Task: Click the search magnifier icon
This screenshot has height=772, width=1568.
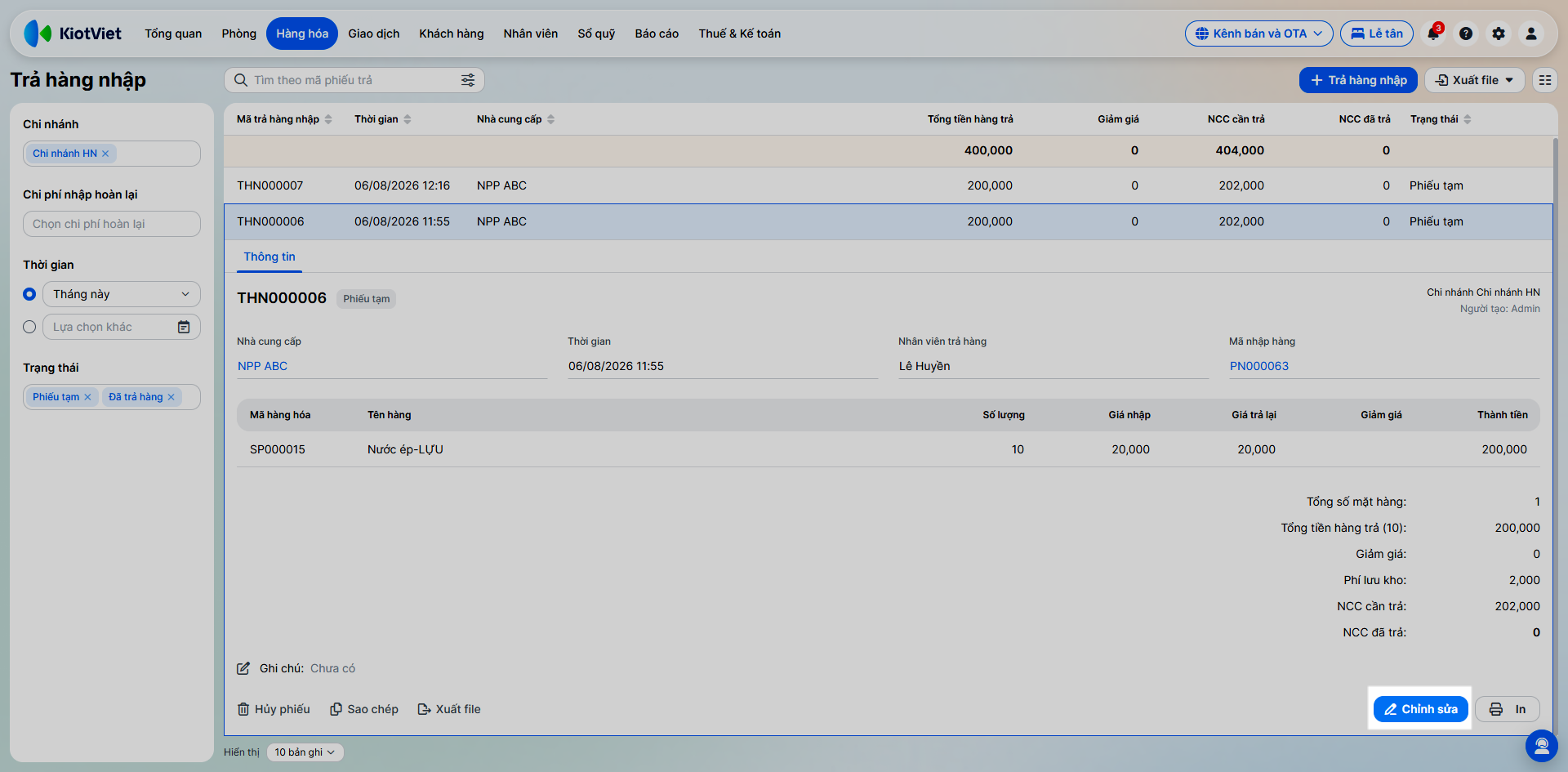Action: click(x=241, y=80)
